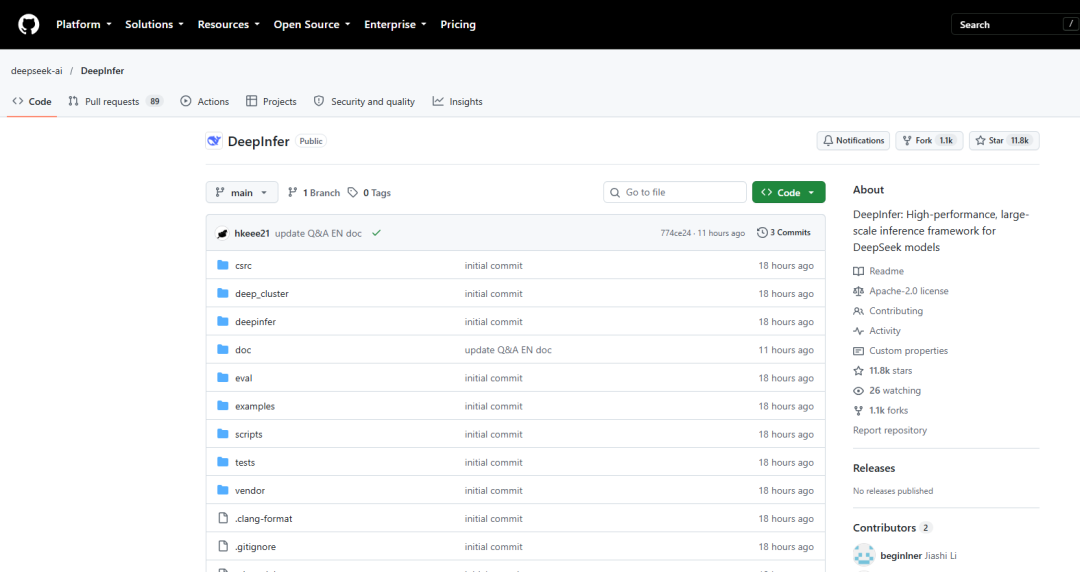This screenshot has height=572, width=1080.
Task: Open initial commit message in tests row
Action: pyautogui.click(x=493, y=462)
